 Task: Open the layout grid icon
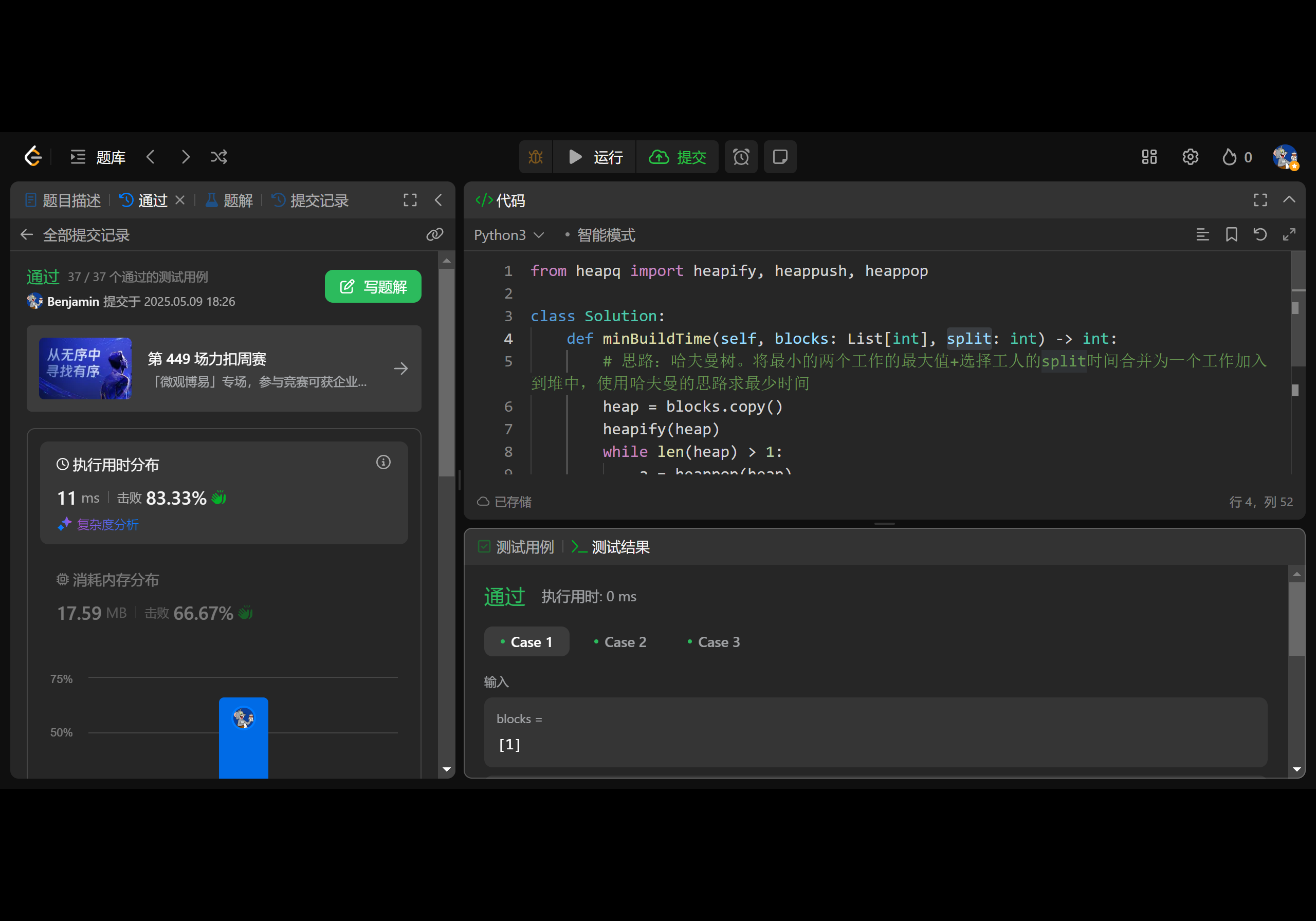click(x=1148, y=157)
